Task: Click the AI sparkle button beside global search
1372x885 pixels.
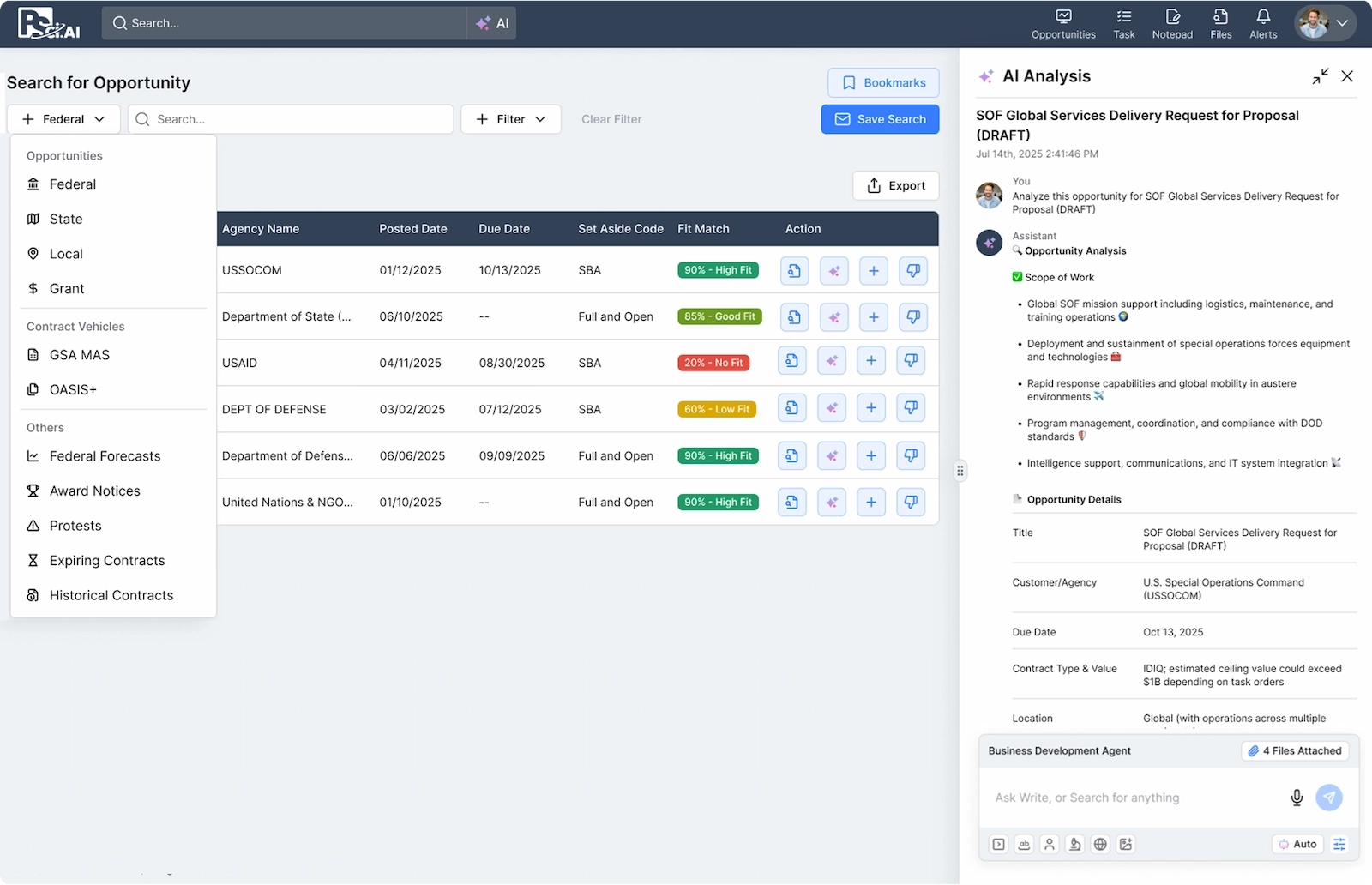Action: click(x=492, y=23)
